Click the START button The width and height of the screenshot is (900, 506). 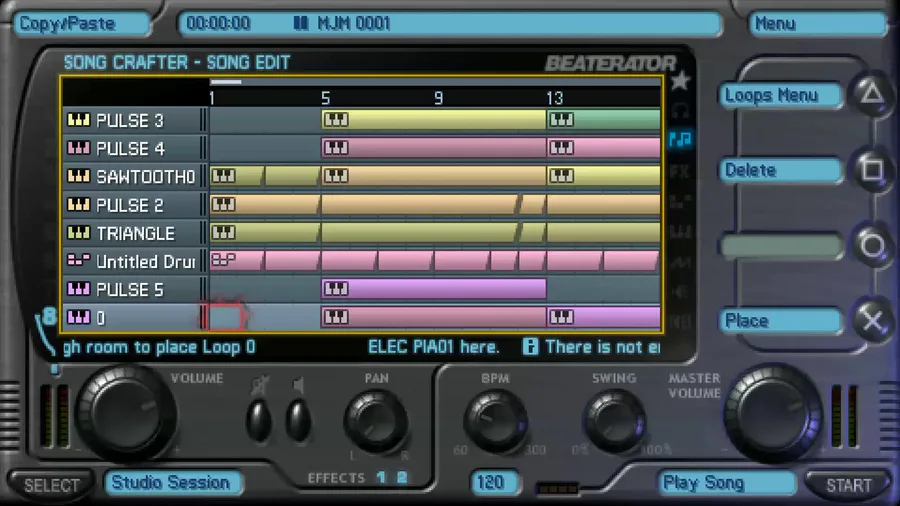click(x=848, y=485)
